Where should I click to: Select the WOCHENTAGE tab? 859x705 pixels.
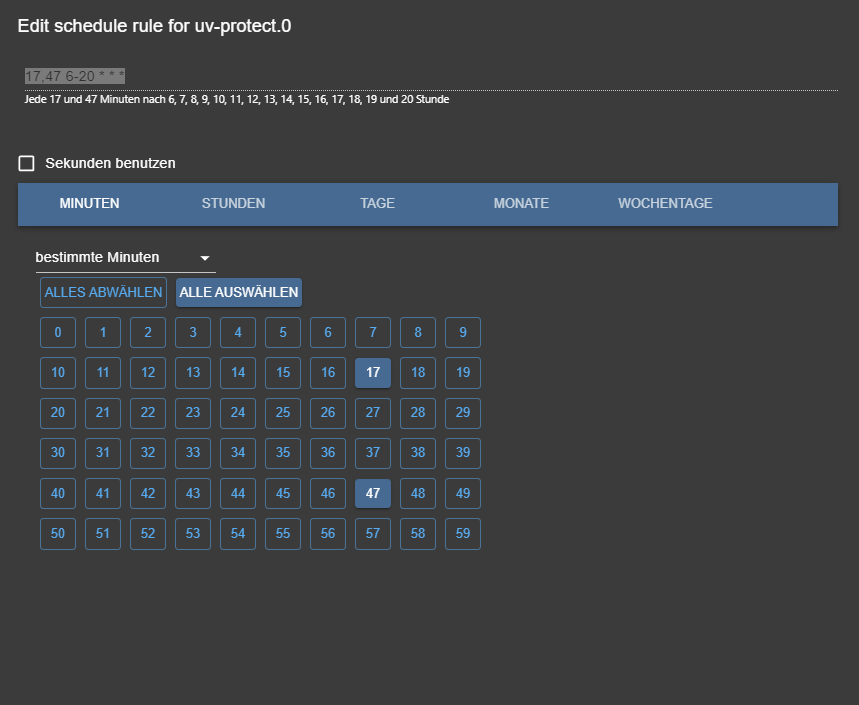coord(665,203)
